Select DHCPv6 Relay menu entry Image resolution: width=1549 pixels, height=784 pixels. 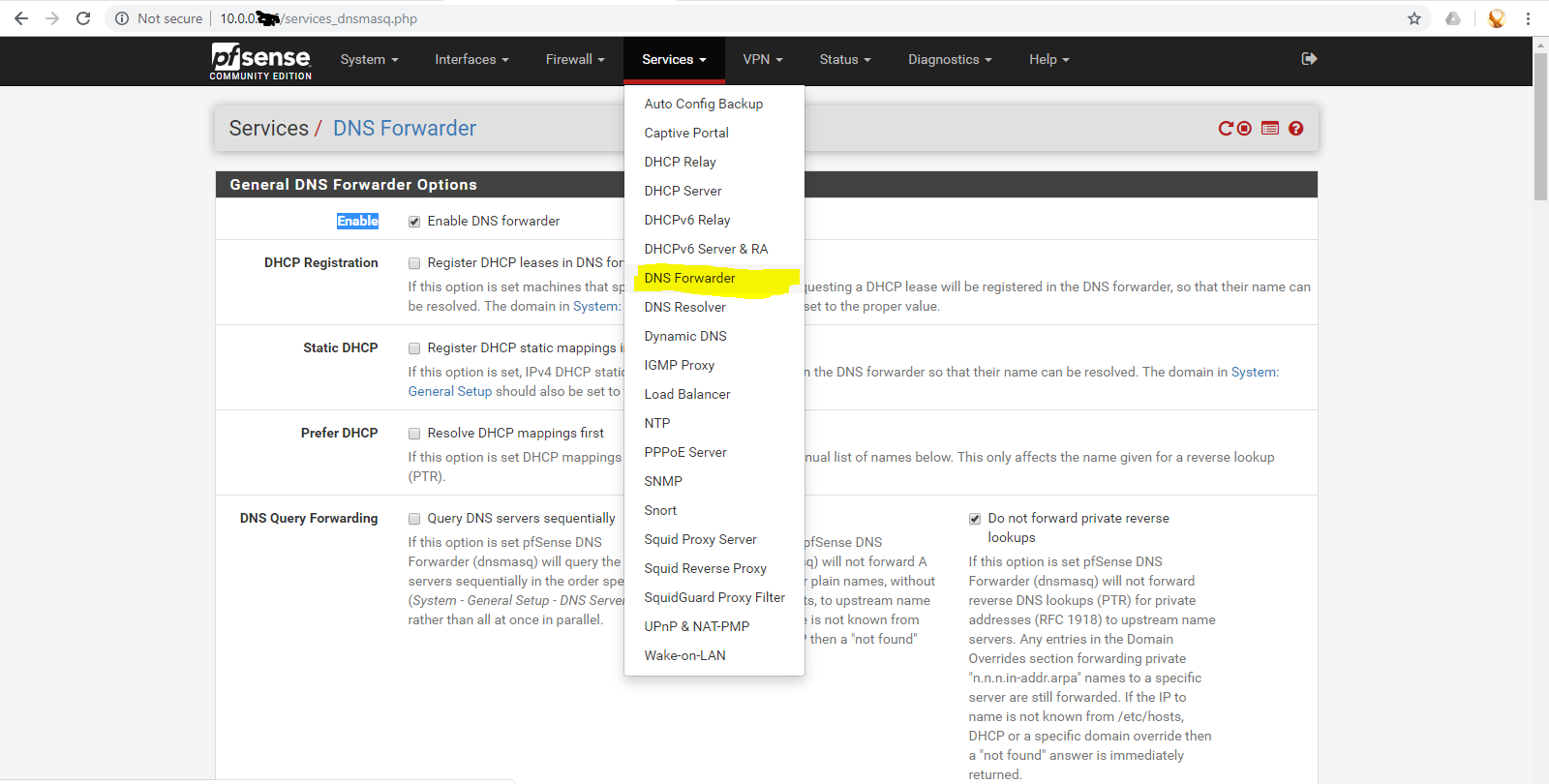[x=714, y=220]
